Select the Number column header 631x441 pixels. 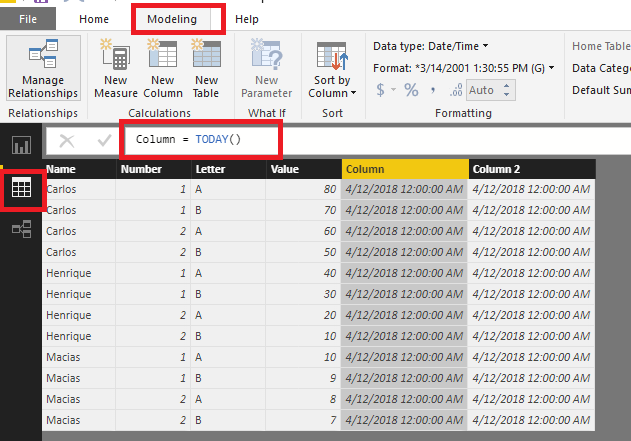coord(153,169)
